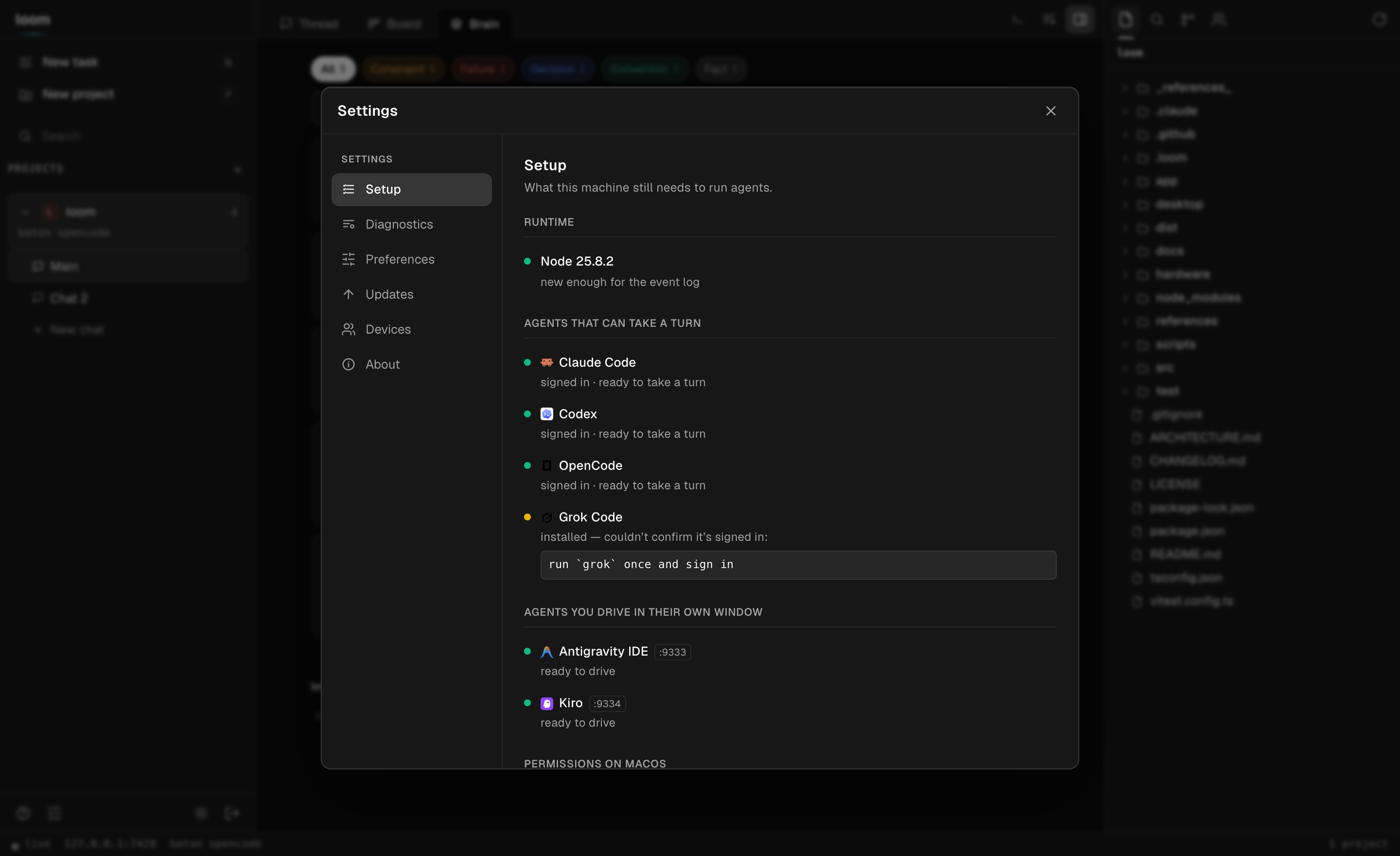1400x856 pixels.
Task: Click New task in the background sidebar
Action: click(128, 62)
